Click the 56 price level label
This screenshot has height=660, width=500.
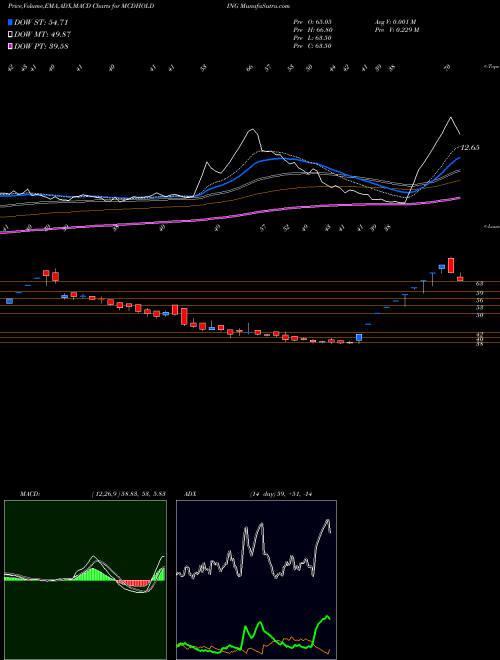(479, 301)
